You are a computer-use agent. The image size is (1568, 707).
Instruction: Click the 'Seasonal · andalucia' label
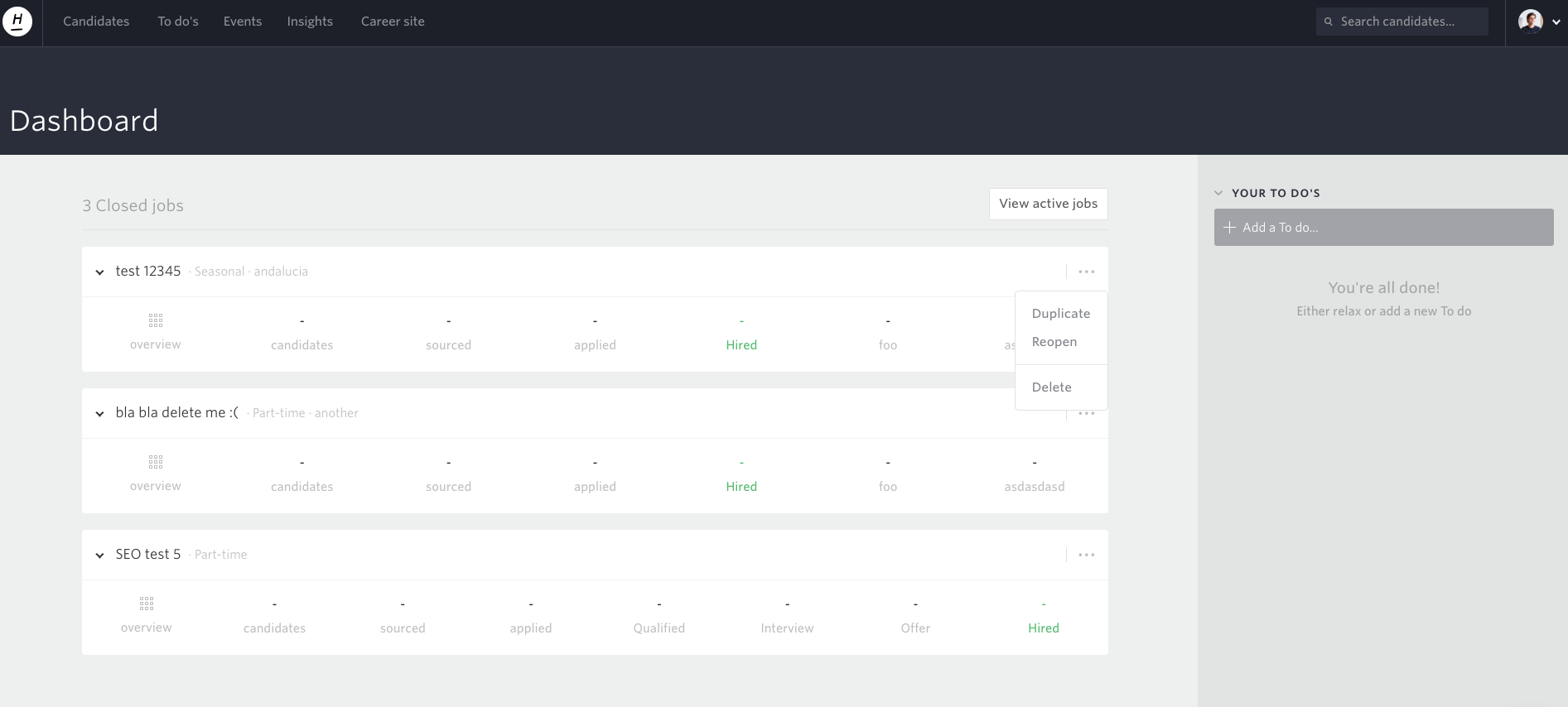[251, 272]
